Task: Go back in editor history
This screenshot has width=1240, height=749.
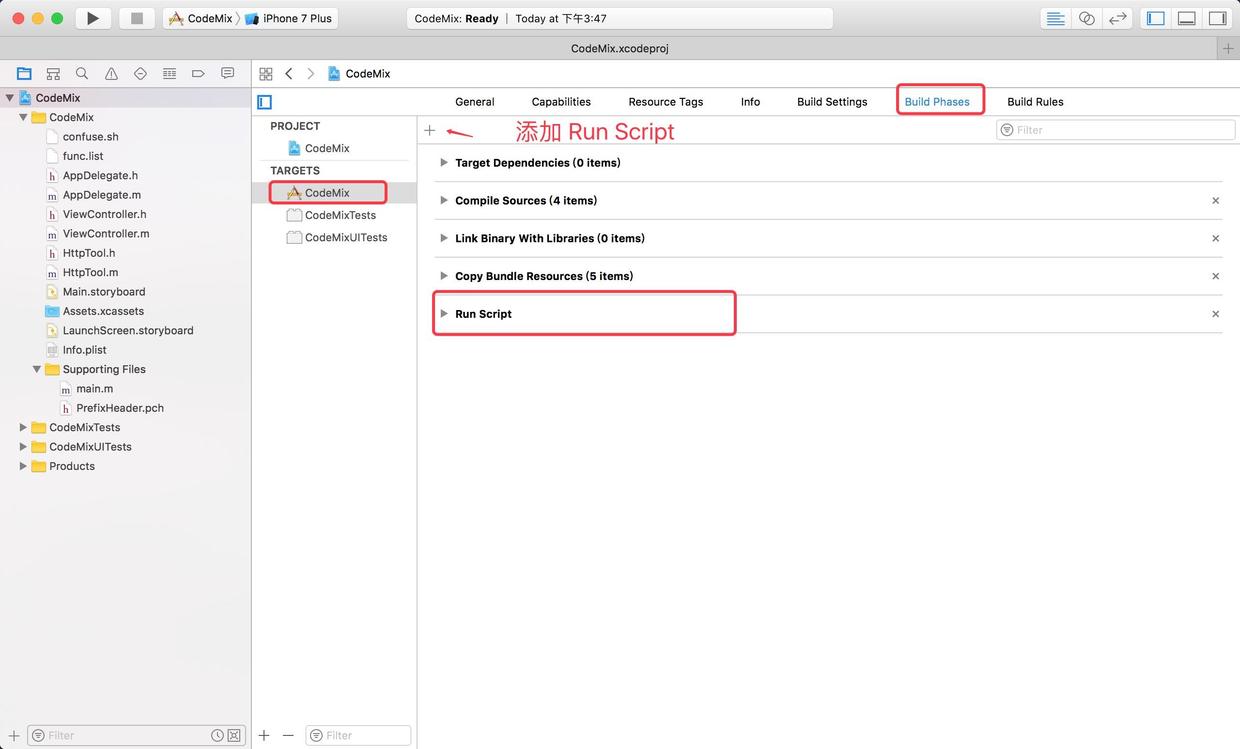Action: [289, 74]
